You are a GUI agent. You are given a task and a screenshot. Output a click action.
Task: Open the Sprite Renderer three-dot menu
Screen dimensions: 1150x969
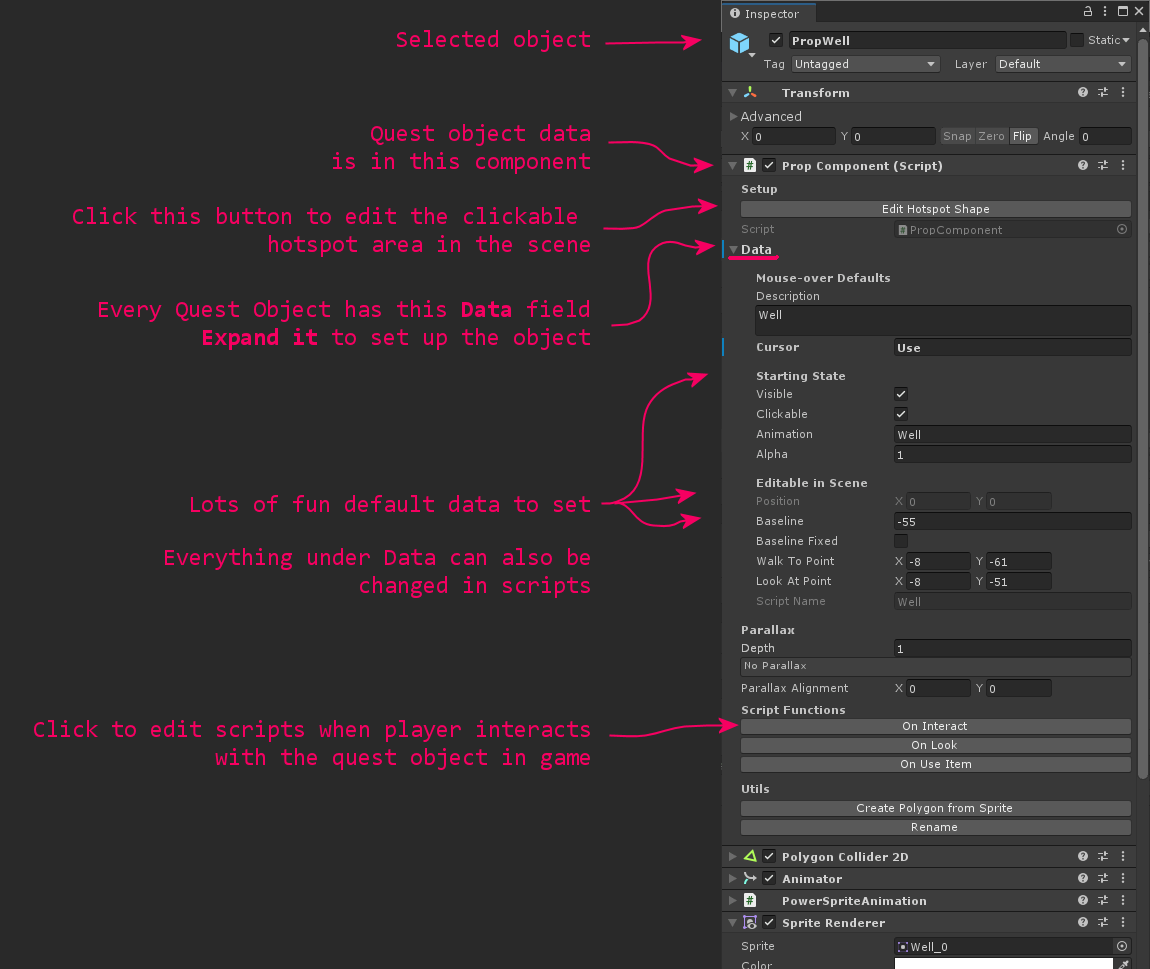pos(1123,923)
